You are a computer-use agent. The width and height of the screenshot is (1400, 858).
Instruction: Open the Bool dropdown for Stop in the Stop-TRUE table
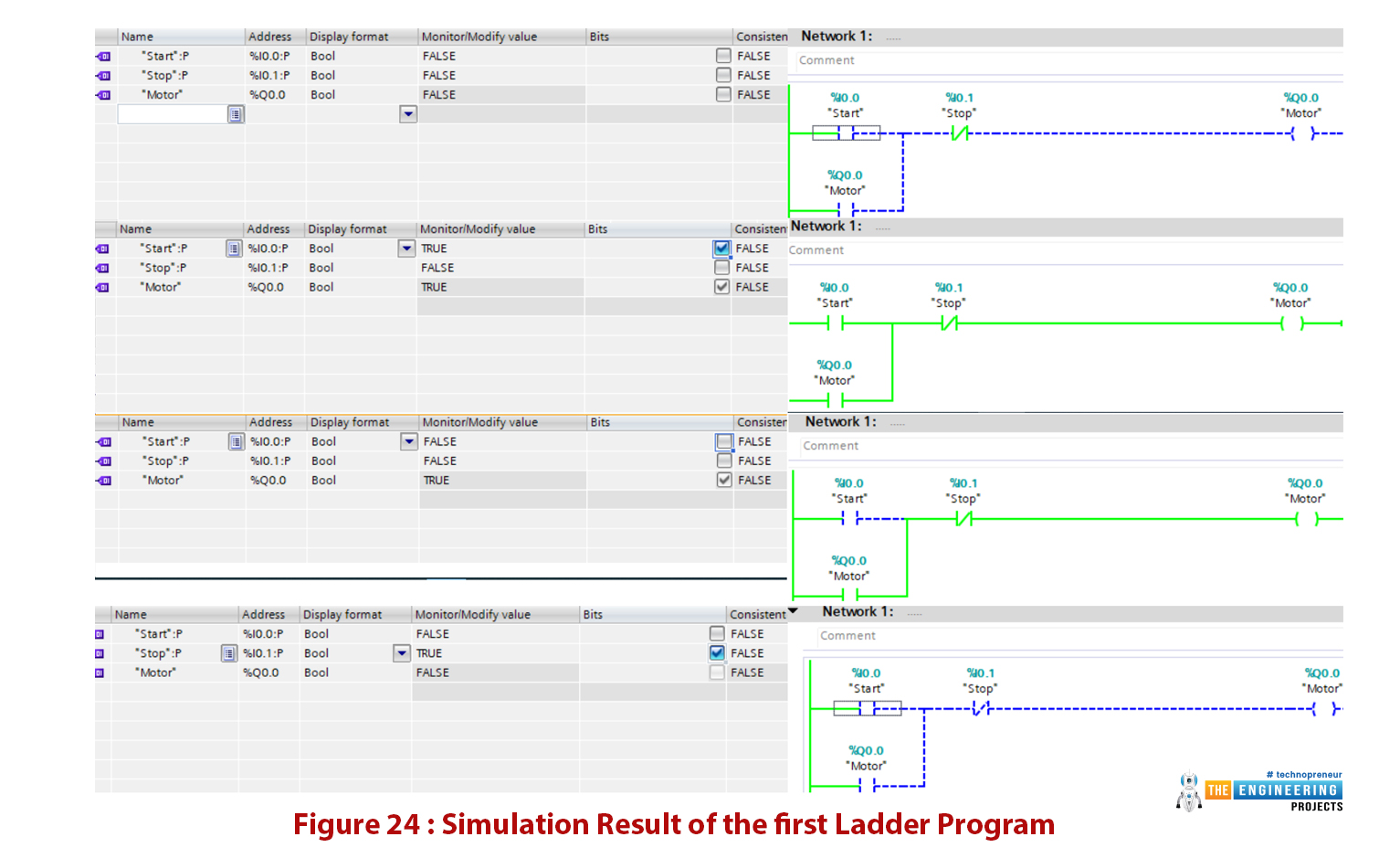click(402, 653)
